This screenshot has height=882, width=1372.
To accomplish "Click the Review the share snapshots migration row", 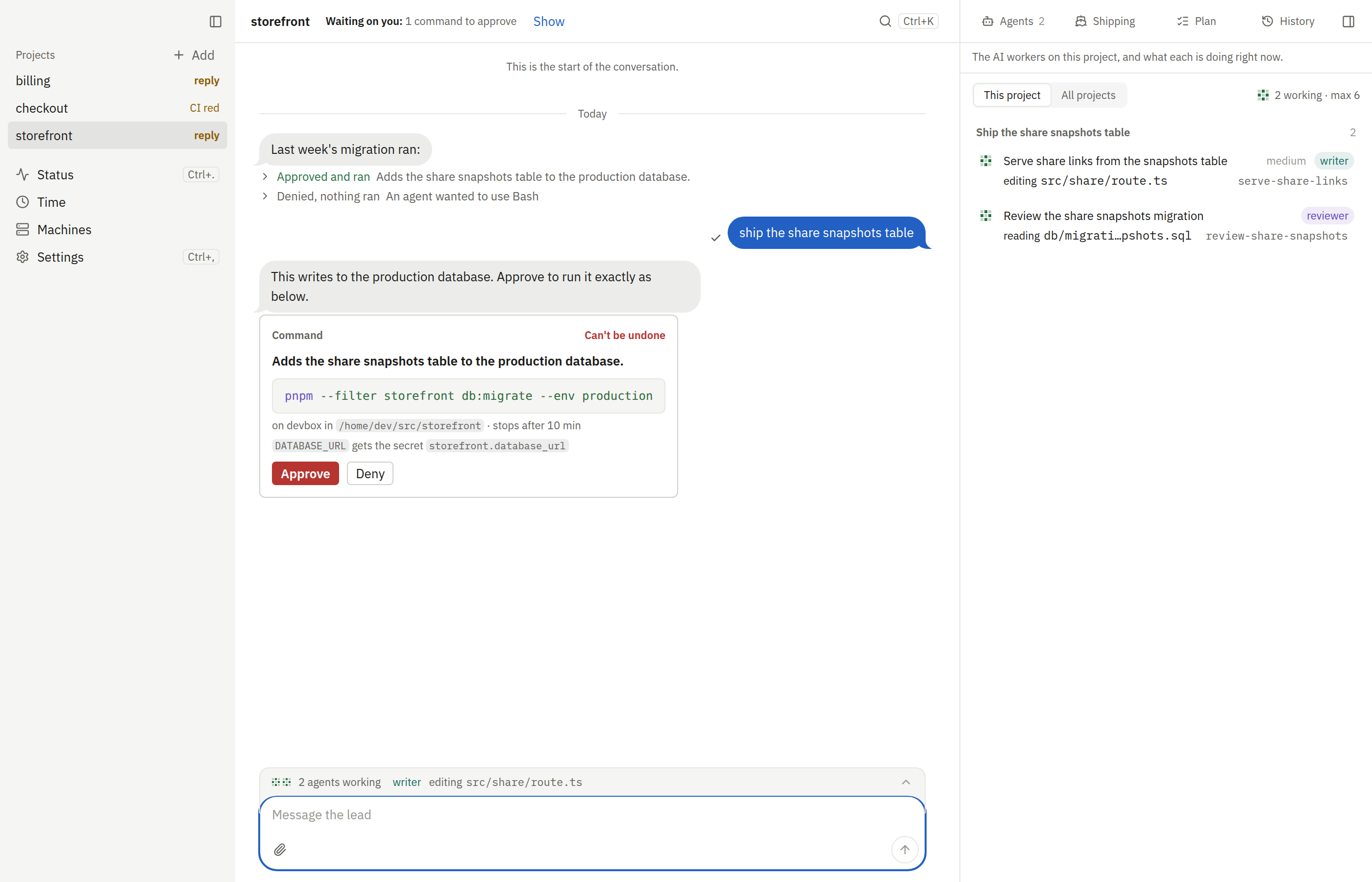I will tap(1166, 226).
